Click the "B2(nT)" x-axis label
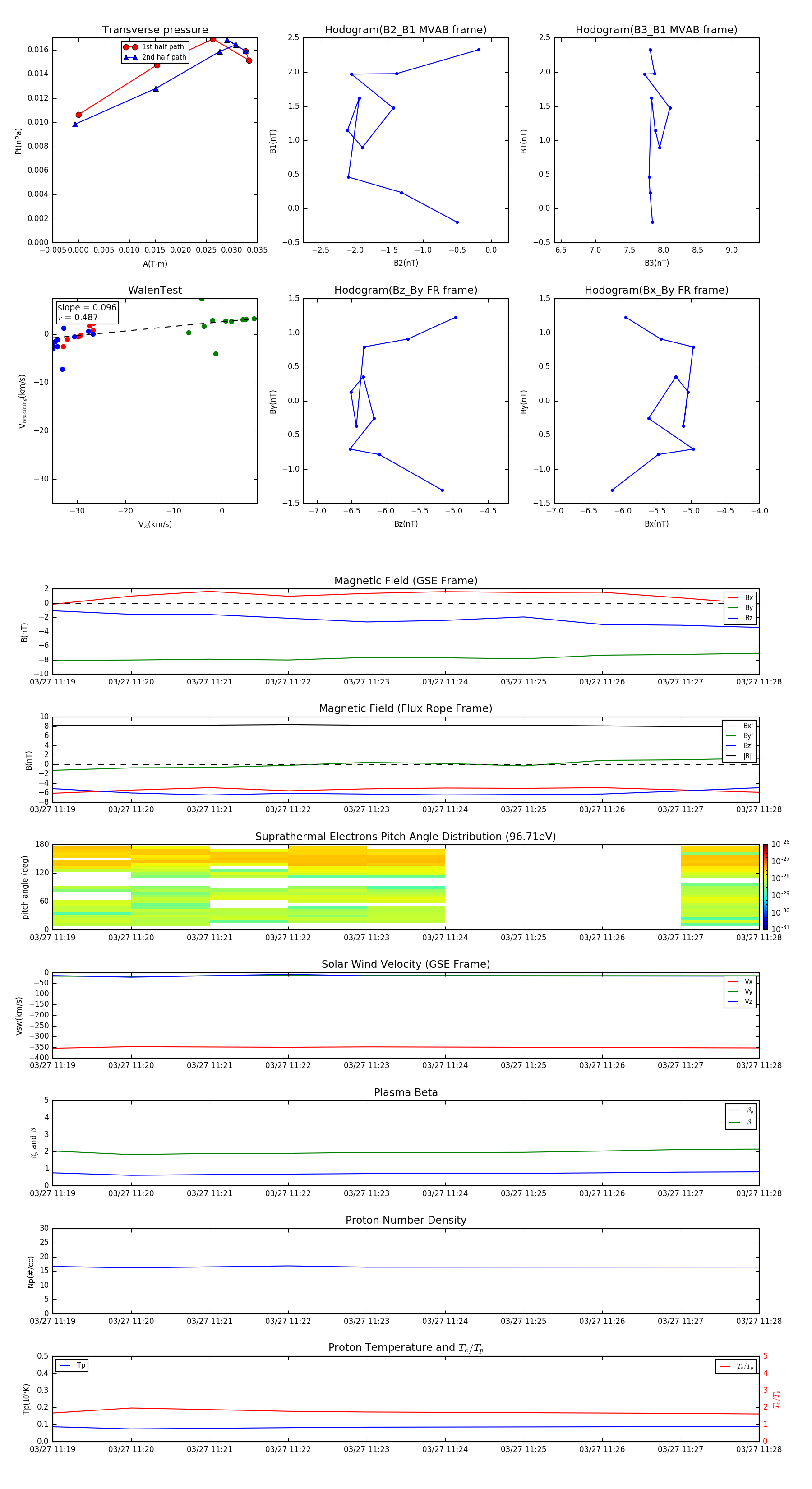812x1489 pixels. [x=406, y=263]
